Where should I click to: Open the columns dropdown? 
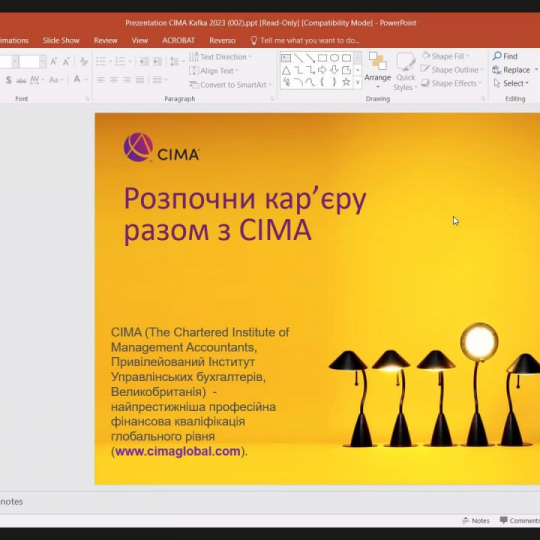click(159, 80)
